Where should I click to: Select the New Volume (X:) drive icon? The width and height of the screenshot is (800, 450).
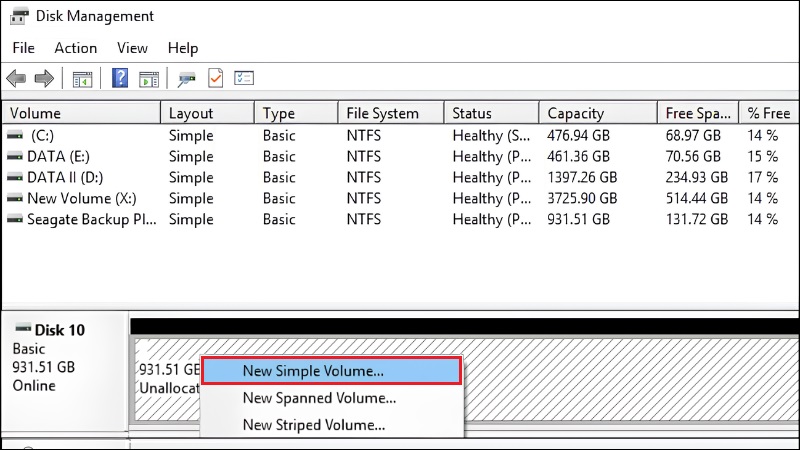coord(15,198)
